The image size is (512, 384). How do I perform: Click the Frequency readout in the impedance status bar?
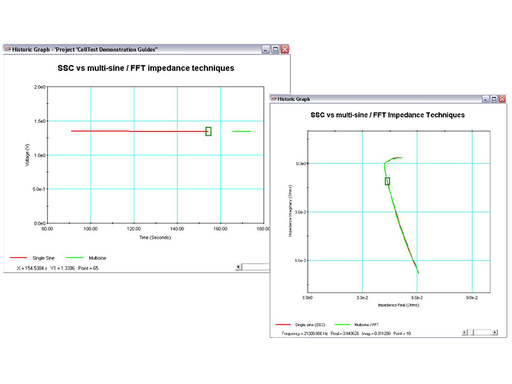click(305, 333)
